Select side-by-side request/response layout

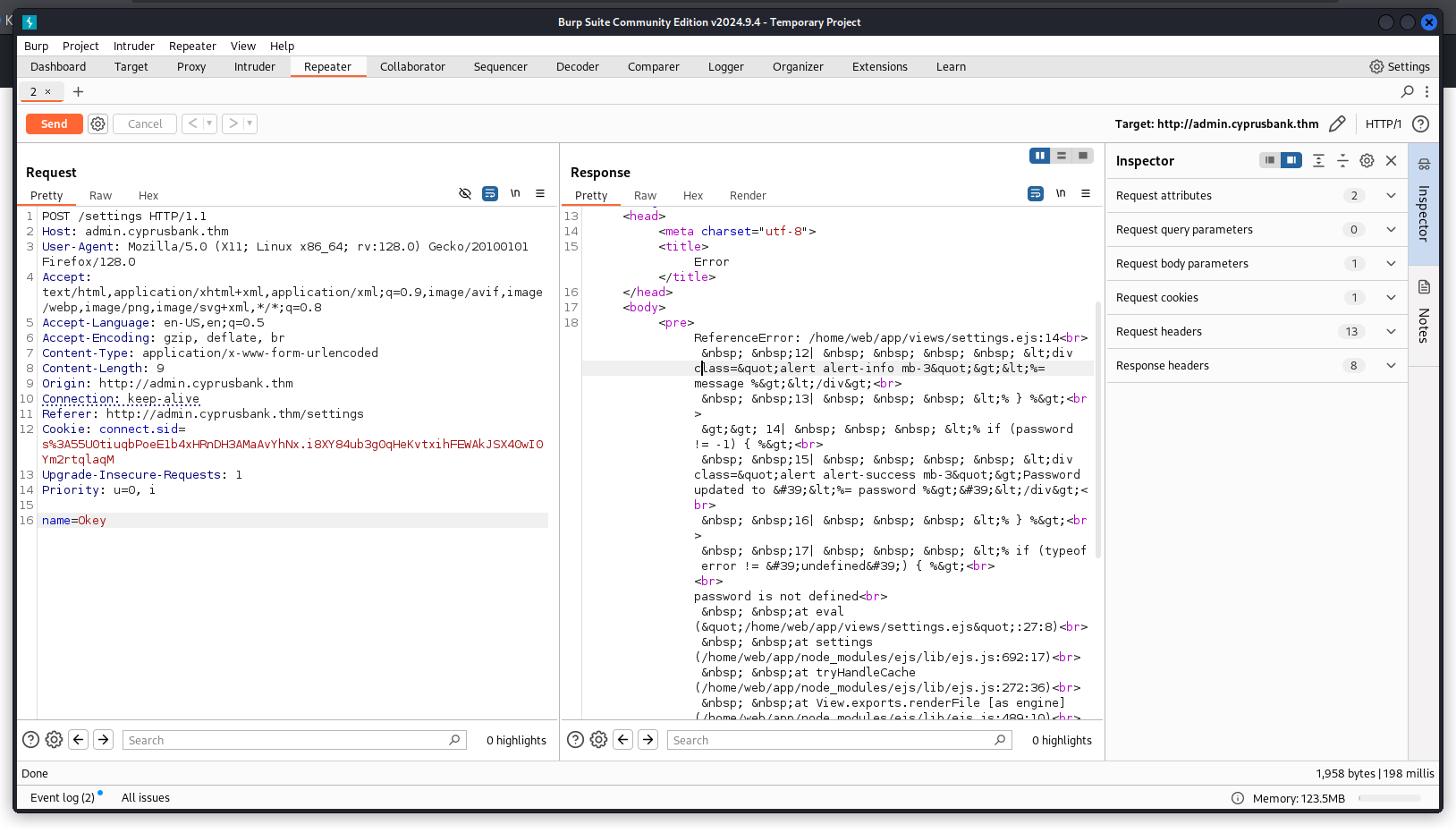1040,156
